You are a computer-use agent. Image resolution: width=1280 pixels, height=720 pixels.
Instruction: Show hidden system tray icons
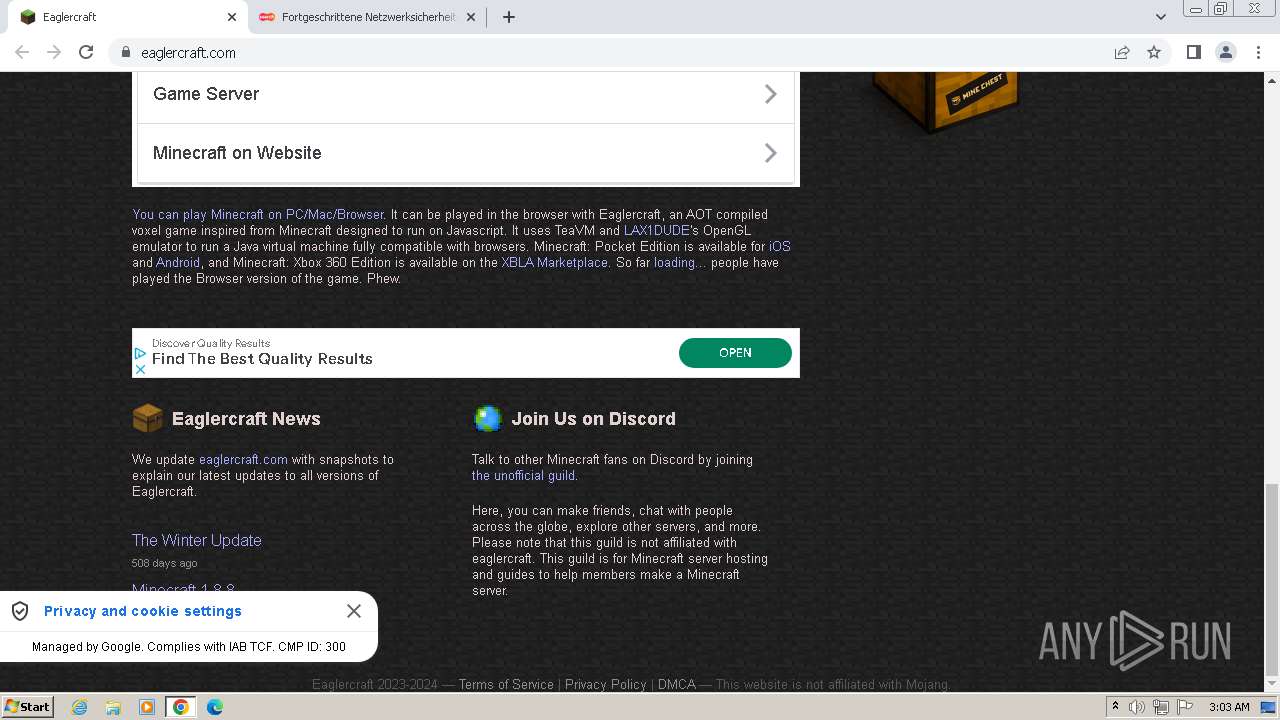click(1115, 707)
